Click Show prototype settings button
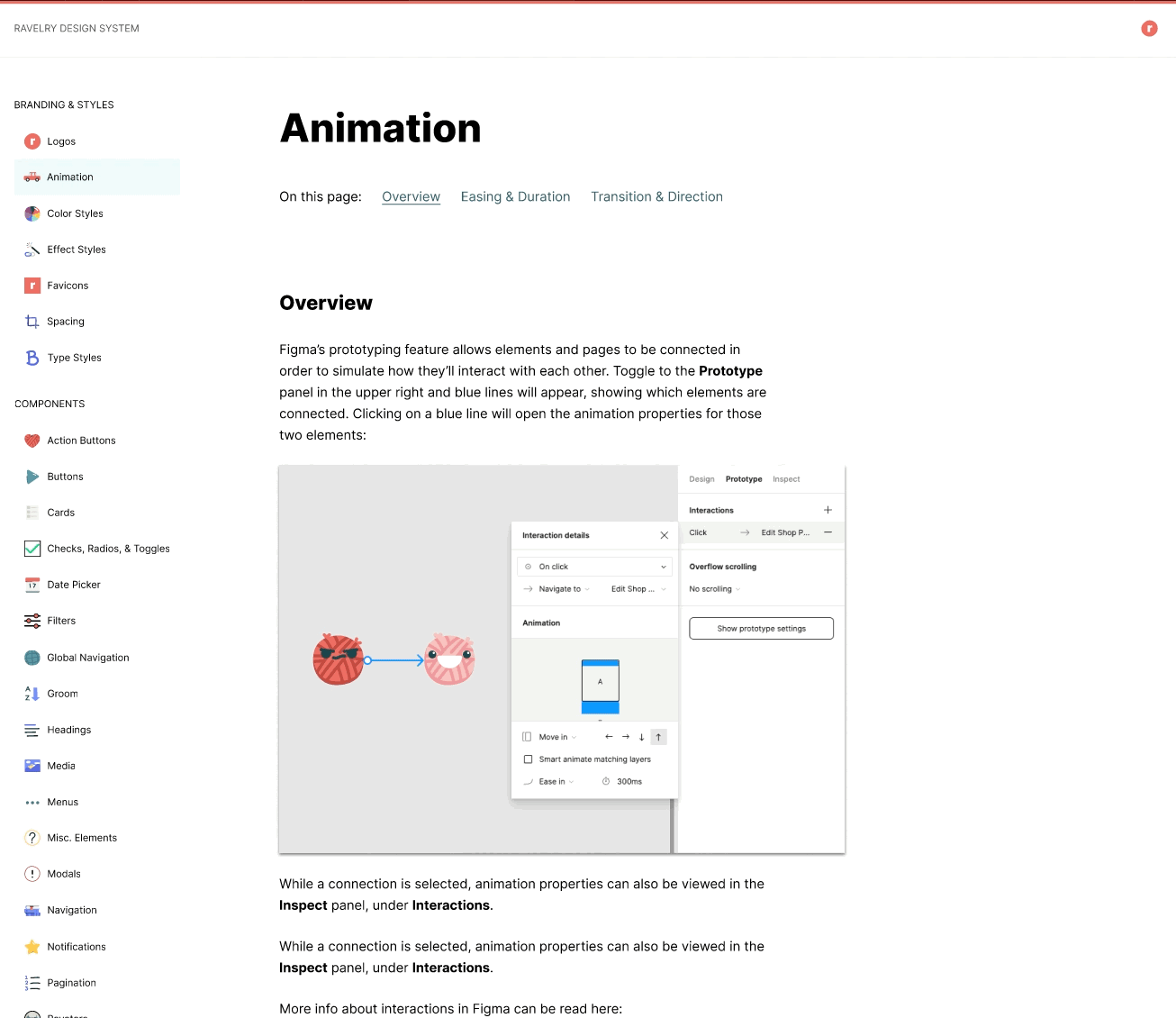This screenshot has height=1018, width=1176. [x=761, y=629]
